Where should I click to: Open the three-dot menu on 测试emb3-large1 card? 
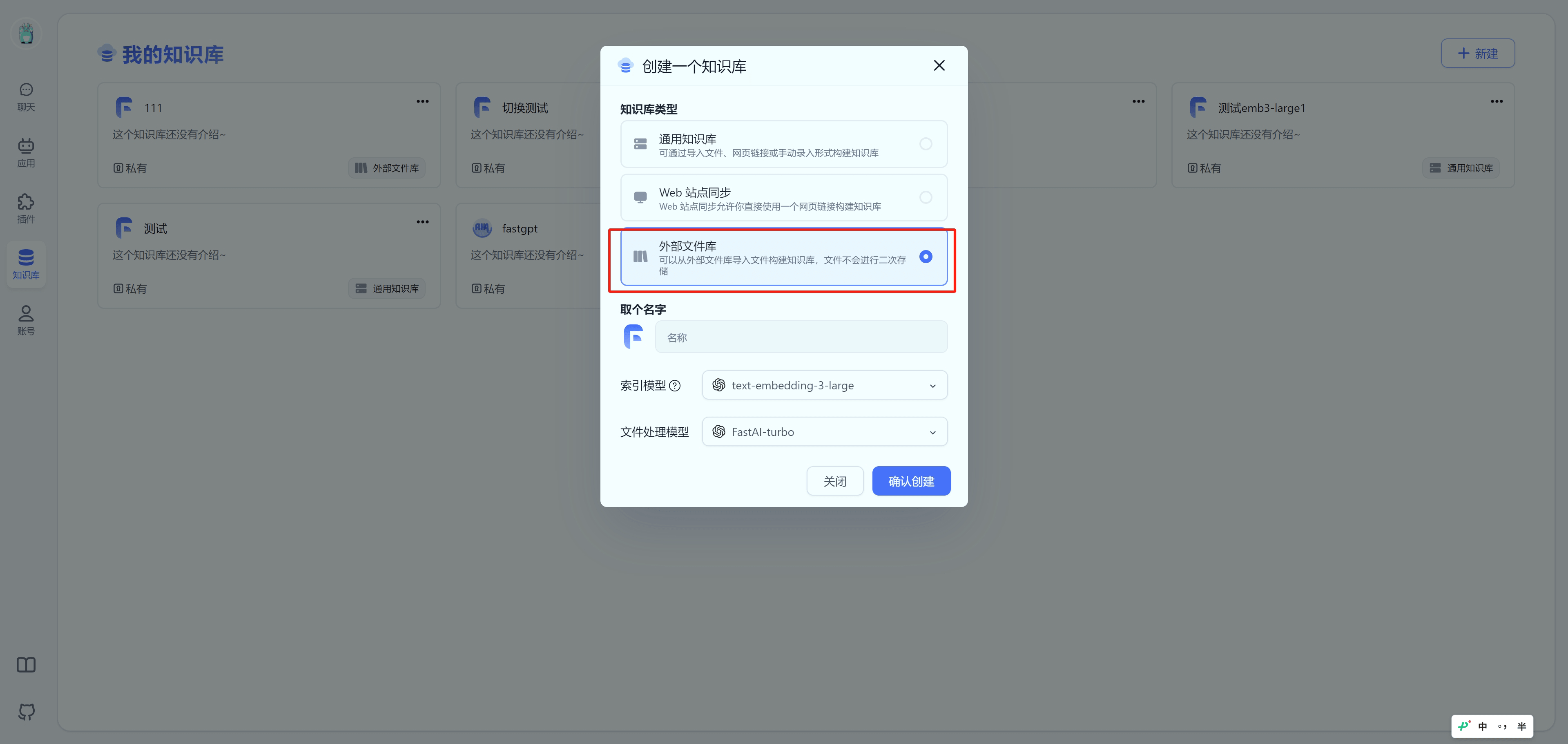click(1496, 102)
